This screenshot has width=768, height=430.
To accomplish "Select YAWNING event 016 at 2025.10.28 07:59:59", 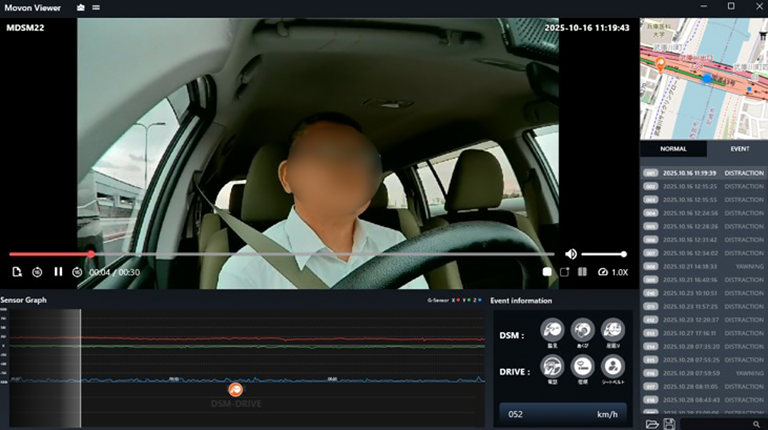I will [704, 373].
